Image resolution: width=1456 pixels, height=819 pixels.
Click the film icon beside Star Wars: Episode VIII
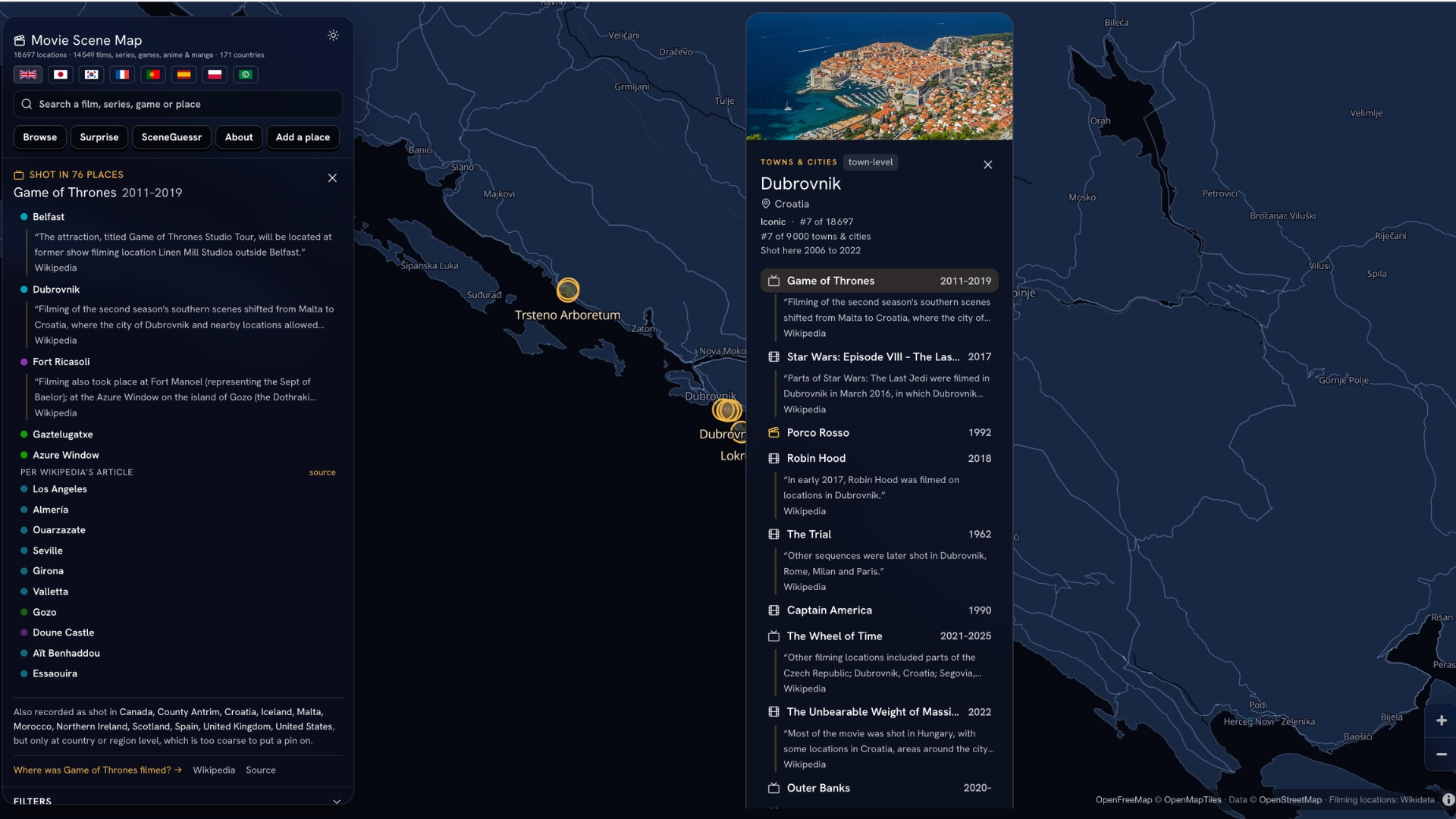point(773,357)
